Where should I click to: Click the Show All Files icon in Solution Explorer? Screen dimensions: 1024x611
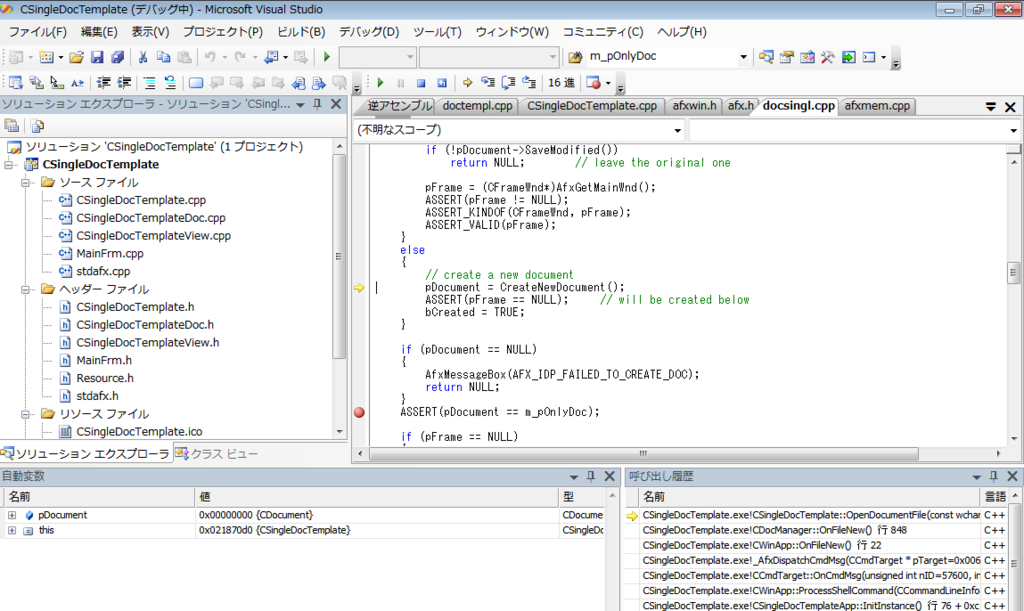(37, 125)
